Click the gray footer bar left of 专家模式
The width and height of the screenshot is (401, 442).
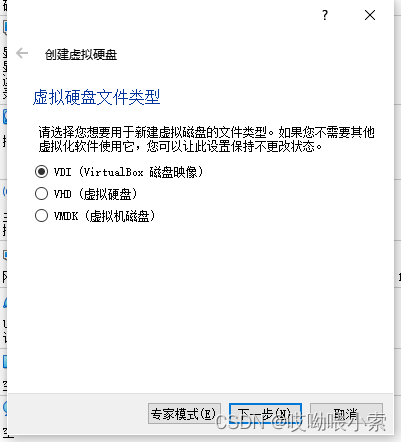pyautogui.click(x=78, y=414)
